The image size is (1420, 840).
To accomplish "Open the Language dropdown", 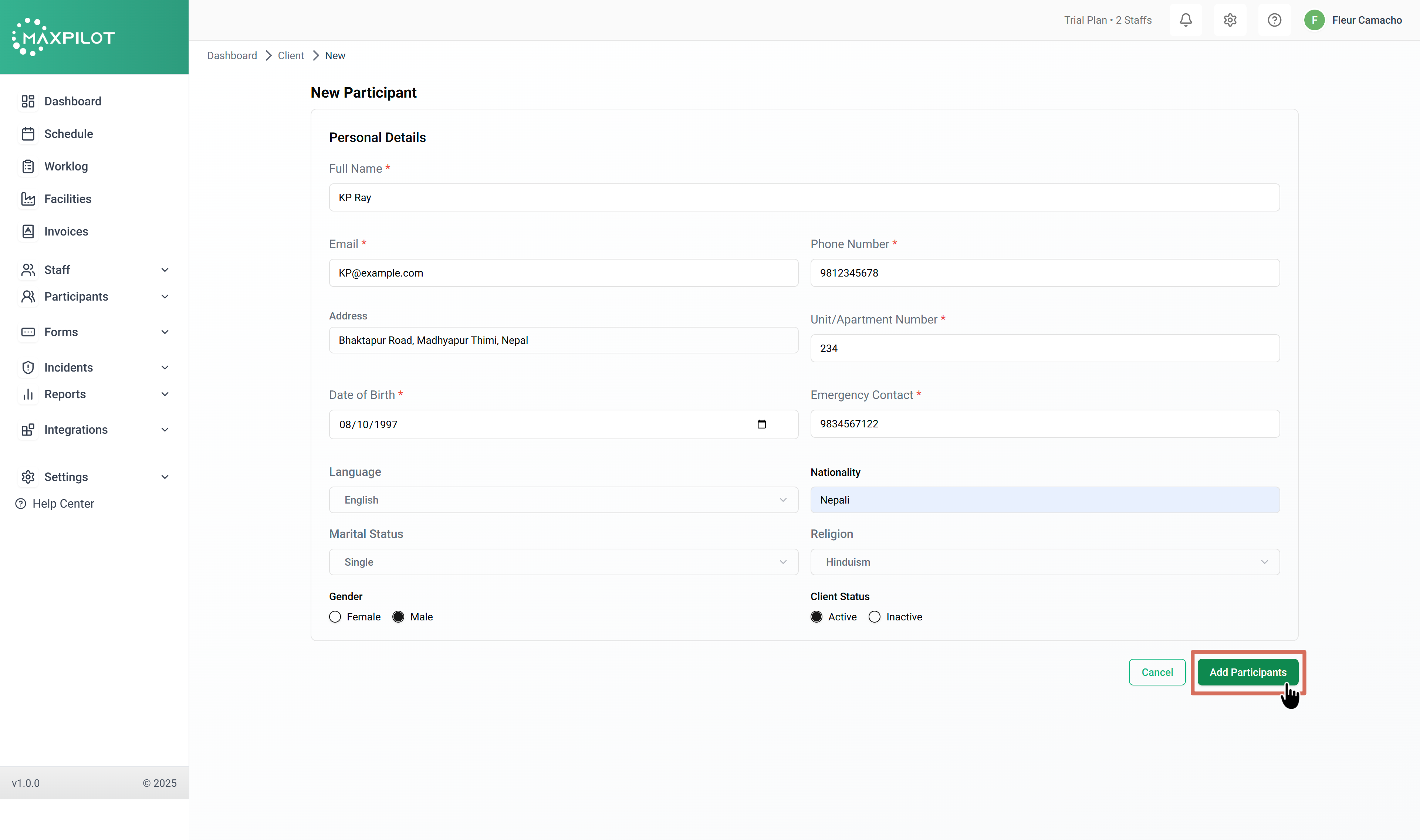I will click(x=563, y=500).
